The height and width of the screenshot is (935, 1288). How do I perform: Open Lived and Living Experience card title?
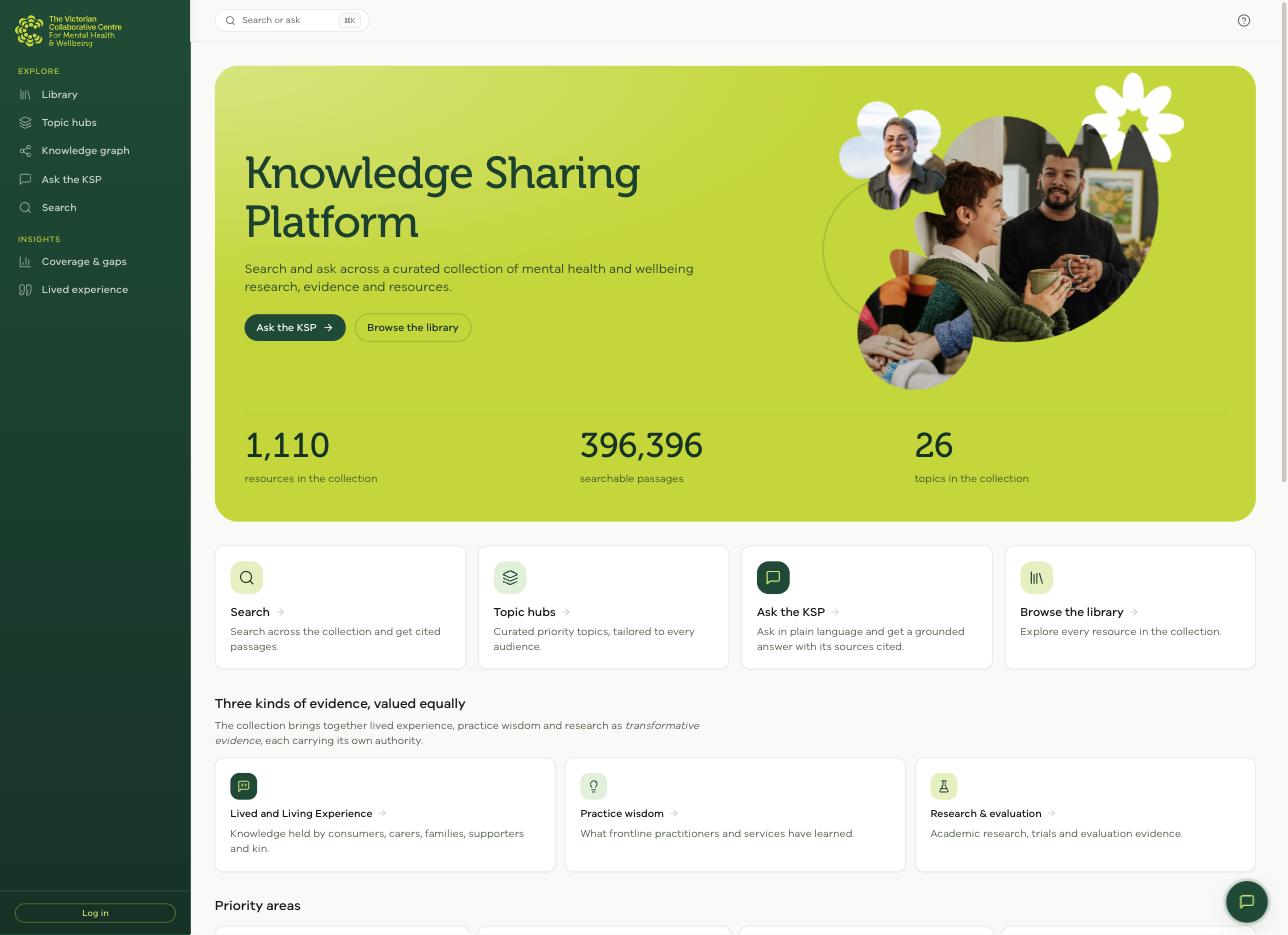pos(301,813)
